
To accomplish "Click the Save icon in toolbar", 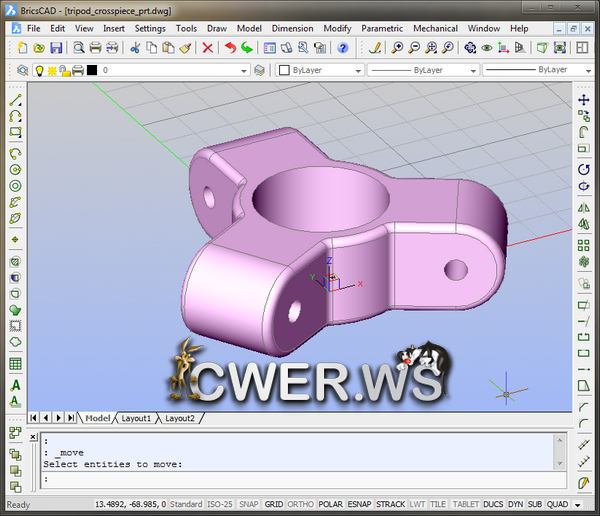I will 56,47.
